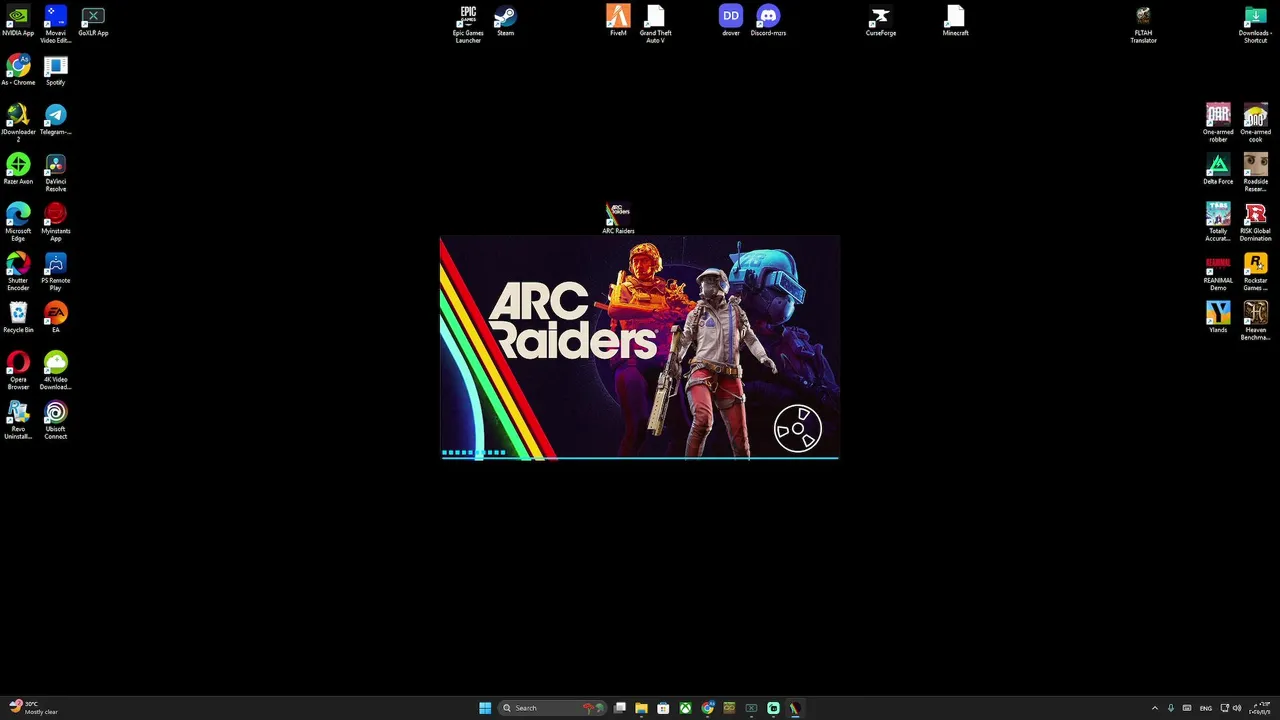The width and height of the screenshot is (1280, 720).
Task: Select the Ylands desktop icon
Action: point(1218,317)
